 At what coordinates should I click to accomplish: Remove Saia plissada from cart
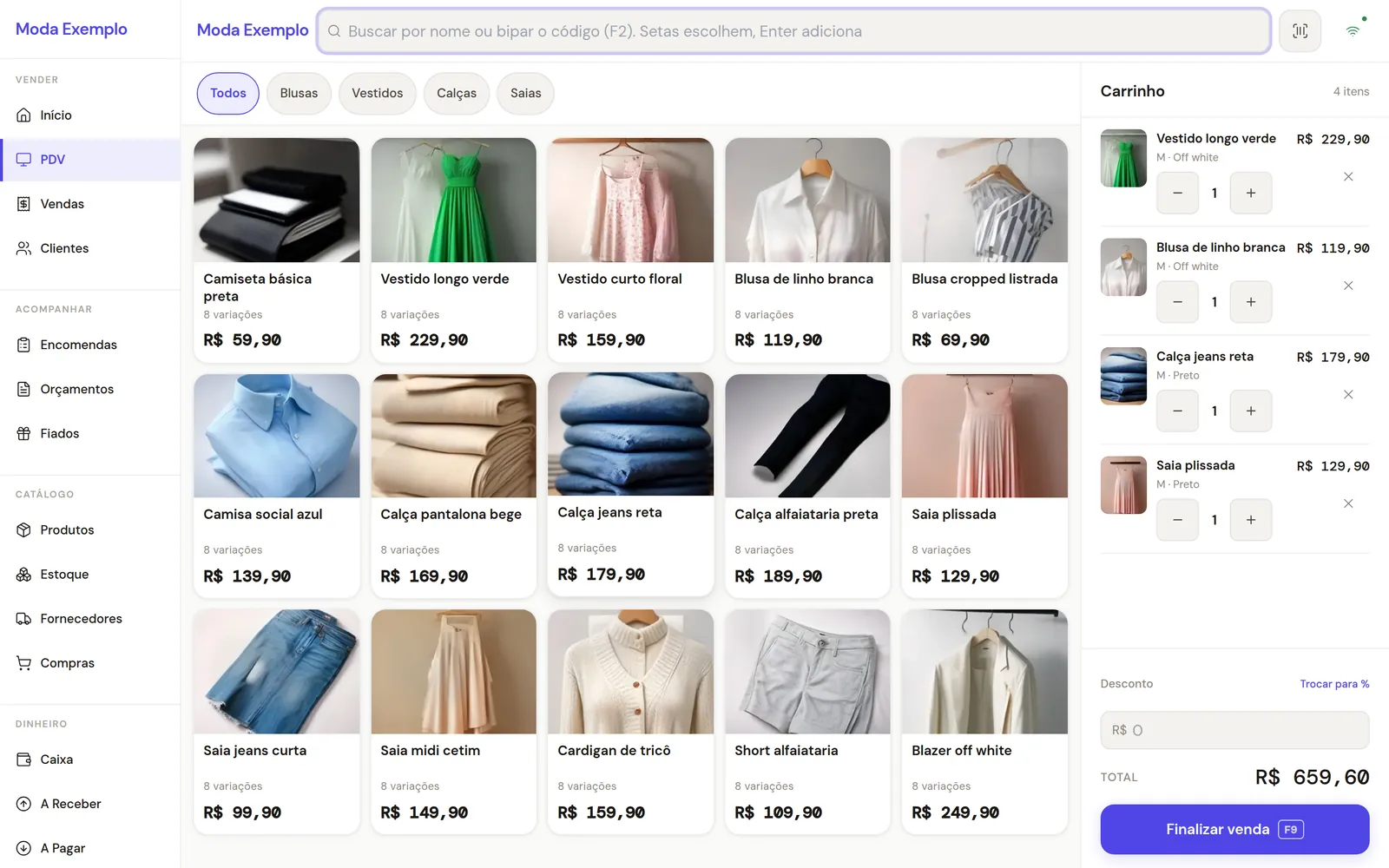click(1348, 503)
